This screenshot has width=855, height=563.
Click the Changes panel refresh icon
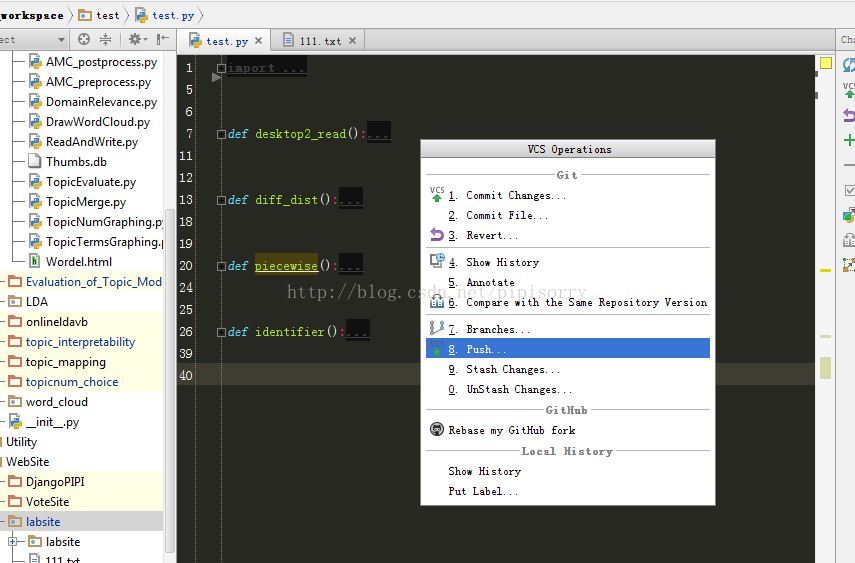(848, 65)
